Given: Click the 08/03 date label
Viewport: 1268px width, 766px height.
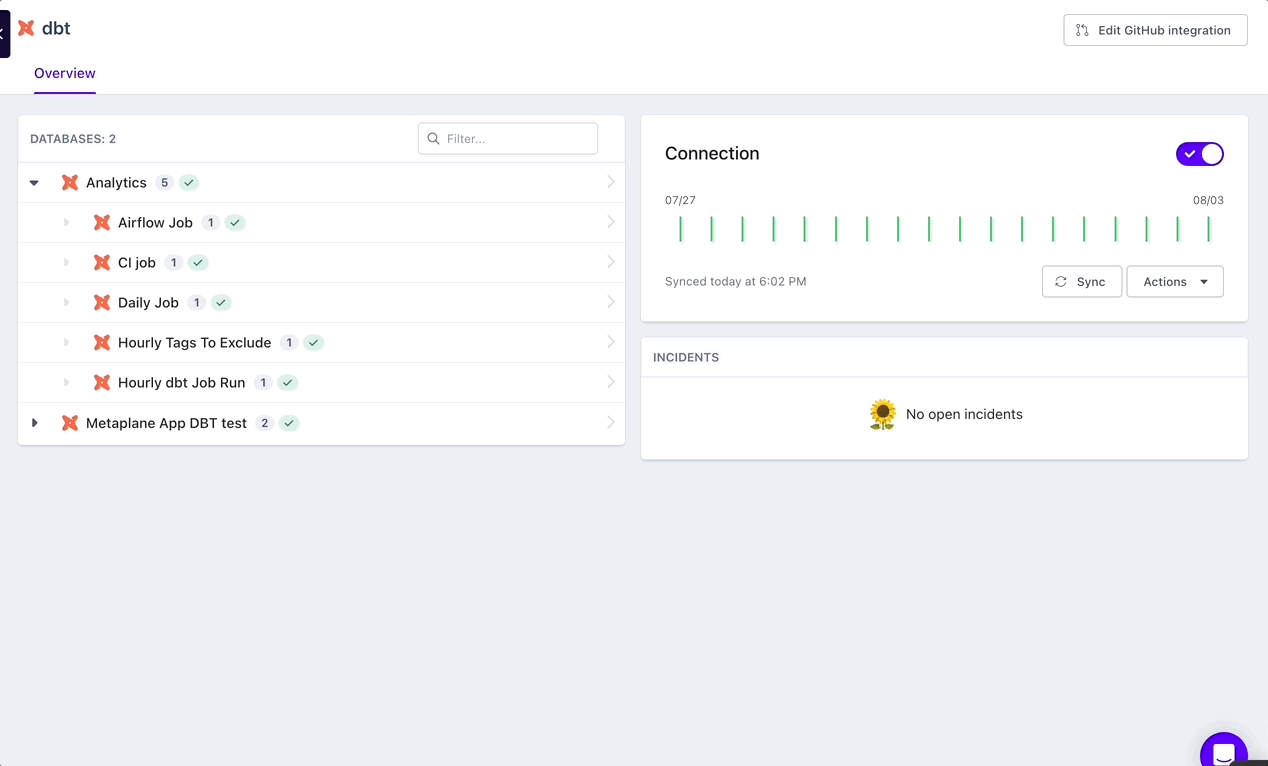Looking at the screenshot, I should tap(1208, 200).
